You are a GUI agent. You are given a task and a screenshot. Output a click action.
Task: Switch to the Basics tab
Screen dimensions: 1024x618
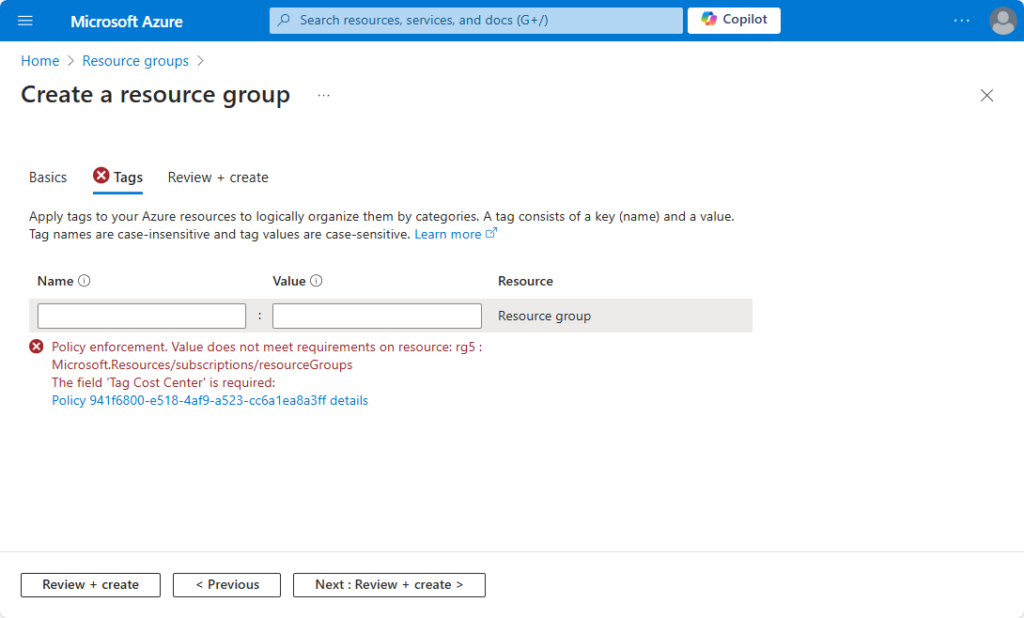(x=47, y=177)
